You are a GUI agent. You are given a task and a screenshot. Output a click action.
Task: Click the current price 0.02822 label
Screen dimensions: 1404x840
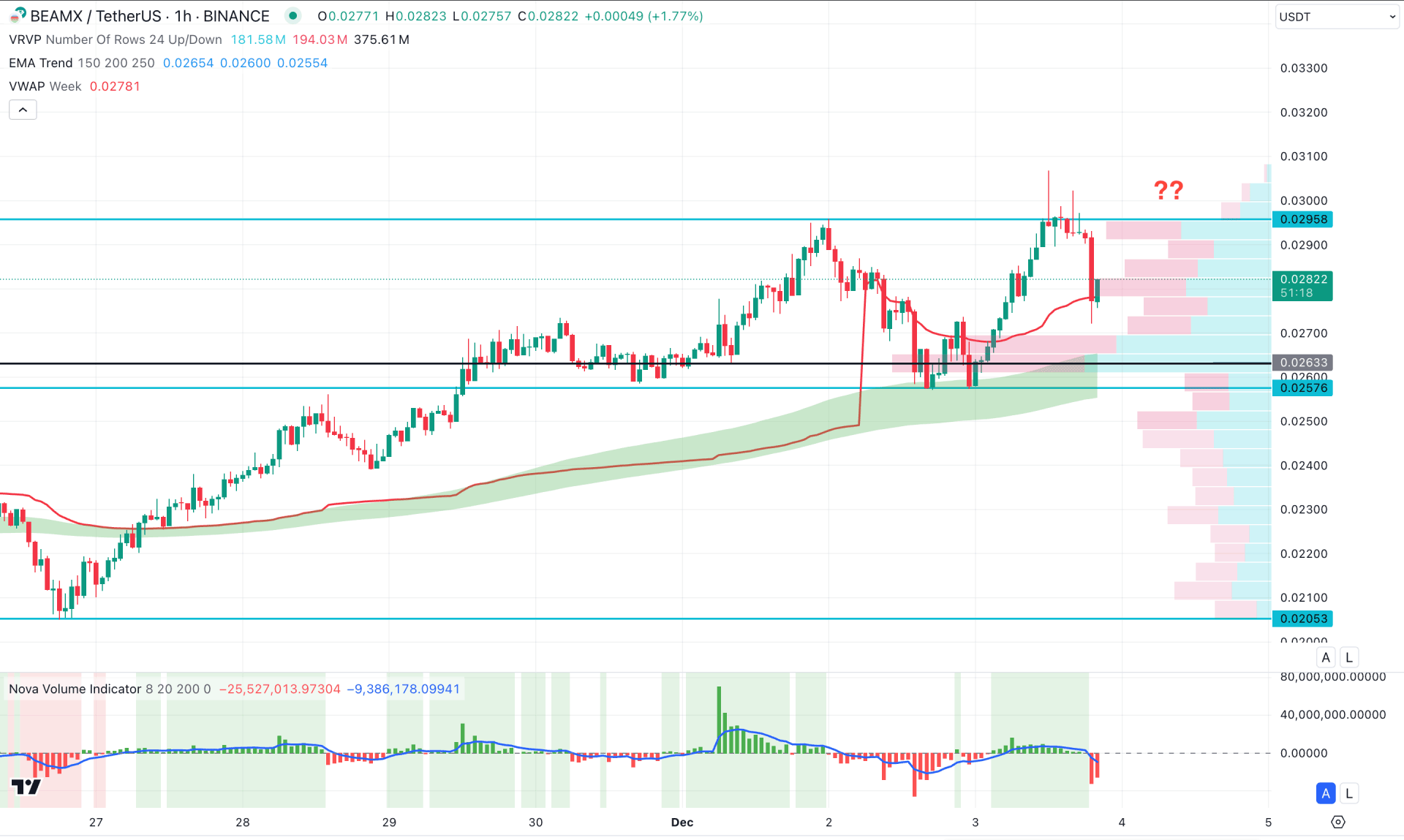tap(1302, 286)
